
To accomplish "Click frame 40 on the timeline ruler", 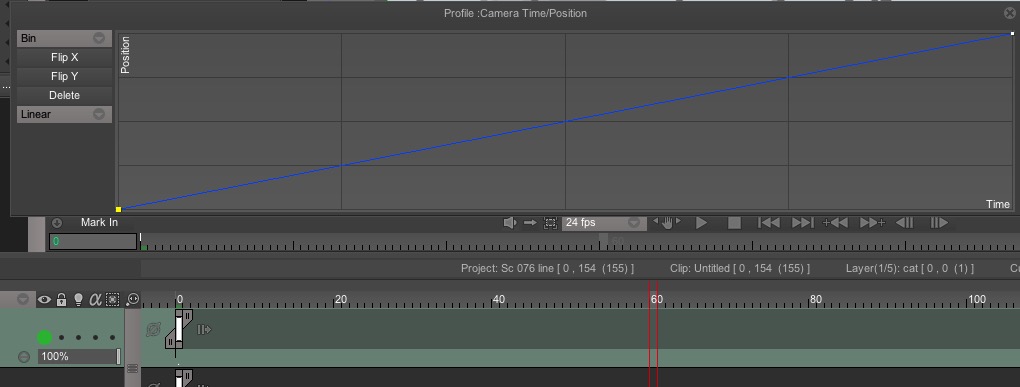I will coord(498,299).
